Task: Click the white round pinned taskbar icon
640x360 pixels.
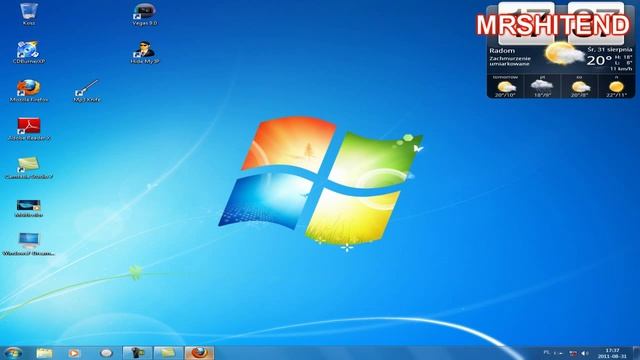Action: point(106,353)
